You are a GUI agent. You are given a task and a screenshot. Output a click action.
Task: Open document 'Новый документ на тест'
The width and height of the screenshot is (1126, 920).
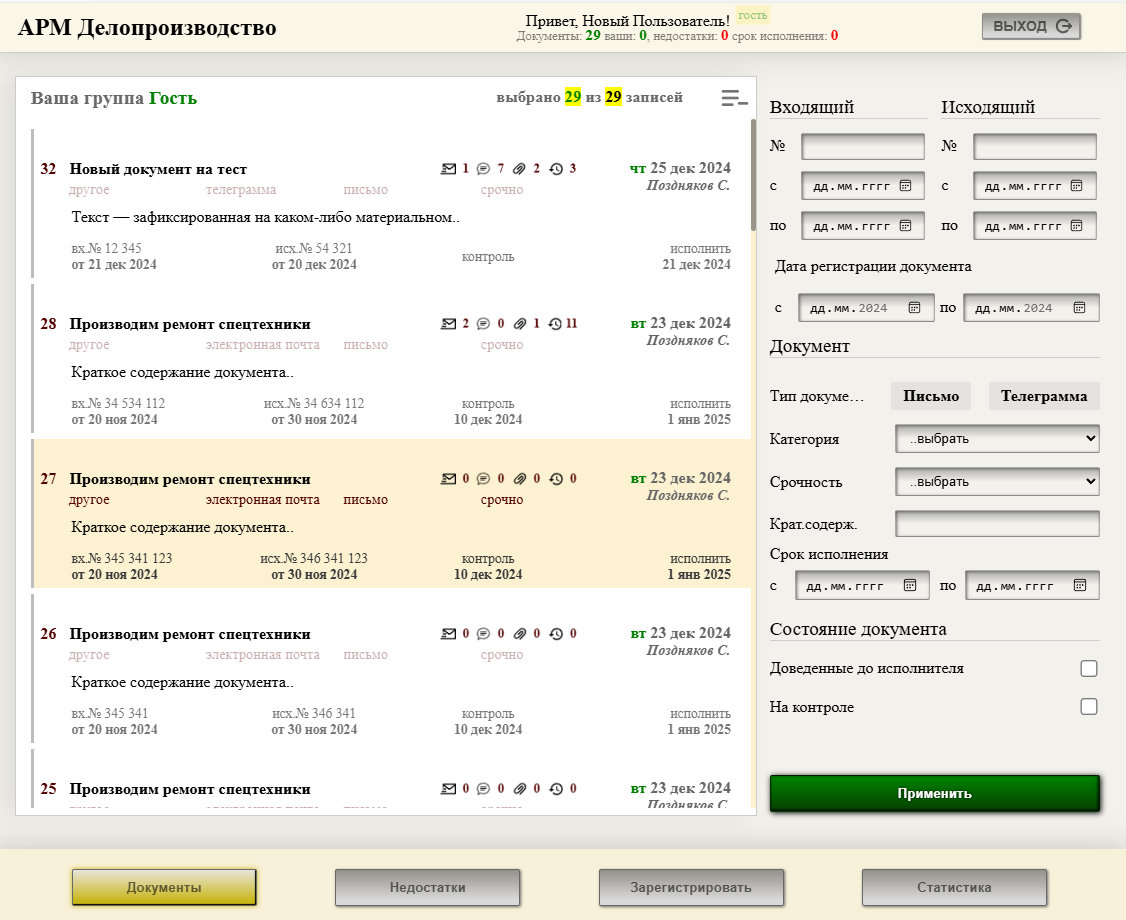(158, 169)
